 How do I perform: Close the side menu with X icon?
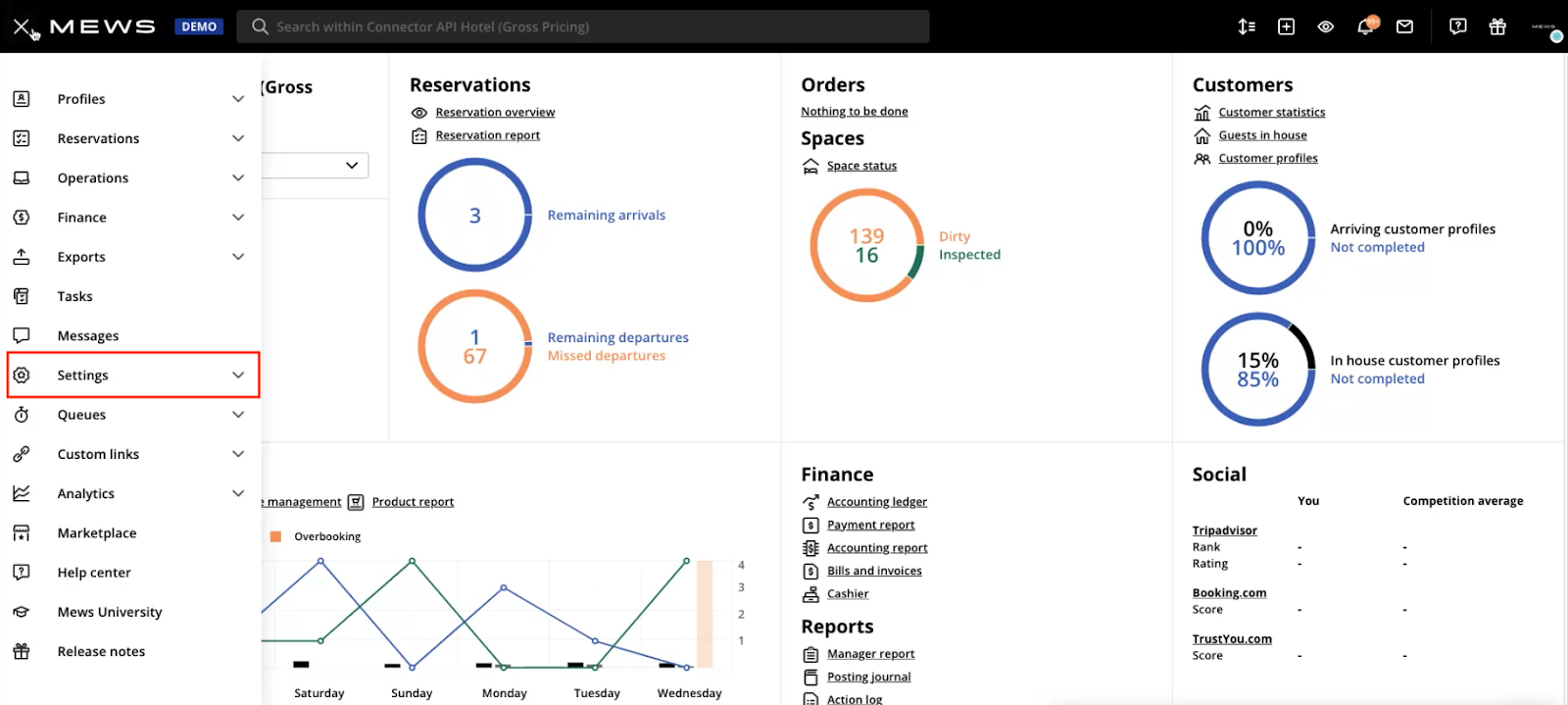coord(22,26)
